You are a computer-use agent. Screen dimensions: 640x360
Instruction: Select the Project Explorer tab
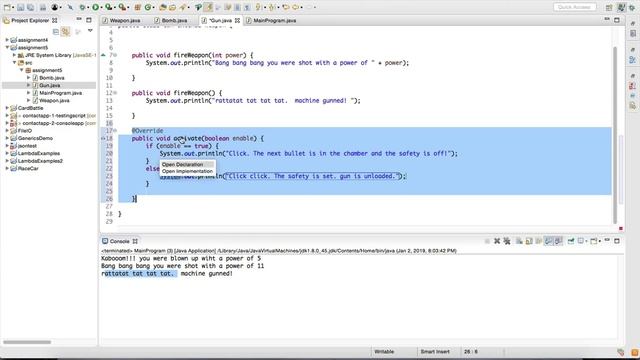pos(30,20)
